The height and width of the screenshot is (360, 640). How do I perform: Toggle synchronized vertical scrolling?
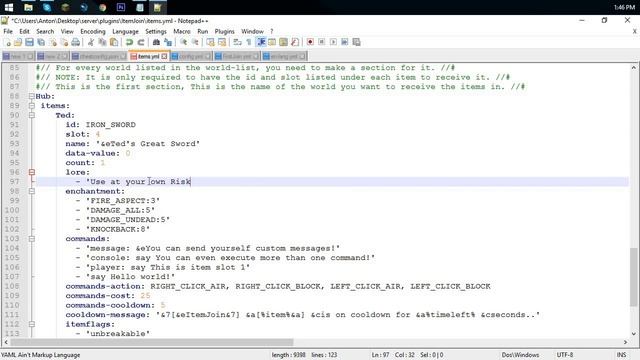point(210,42)
